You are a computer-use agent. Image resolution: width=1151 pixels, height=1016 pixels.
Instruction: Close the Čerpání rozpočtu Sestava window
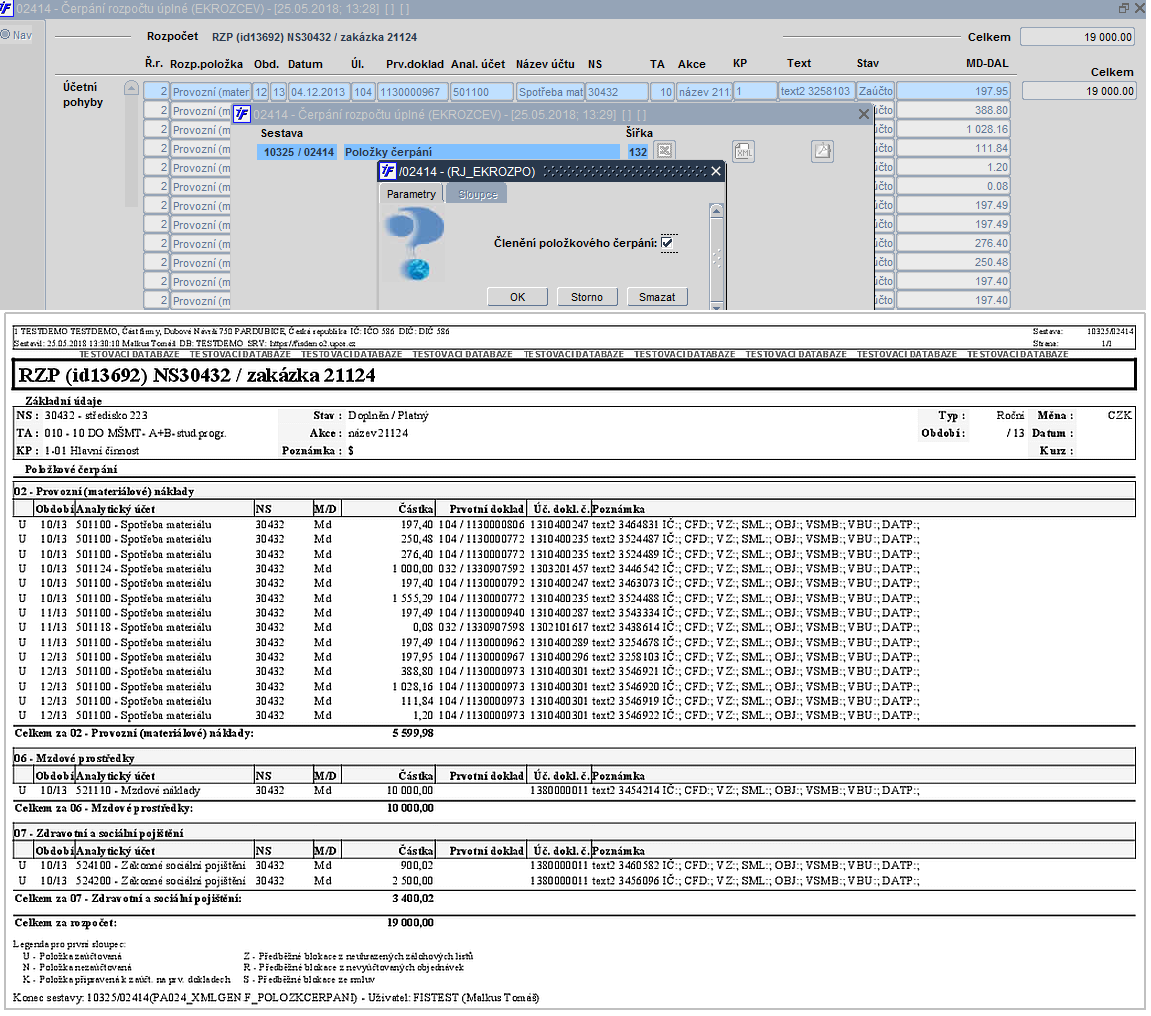(x=864, y=114)
